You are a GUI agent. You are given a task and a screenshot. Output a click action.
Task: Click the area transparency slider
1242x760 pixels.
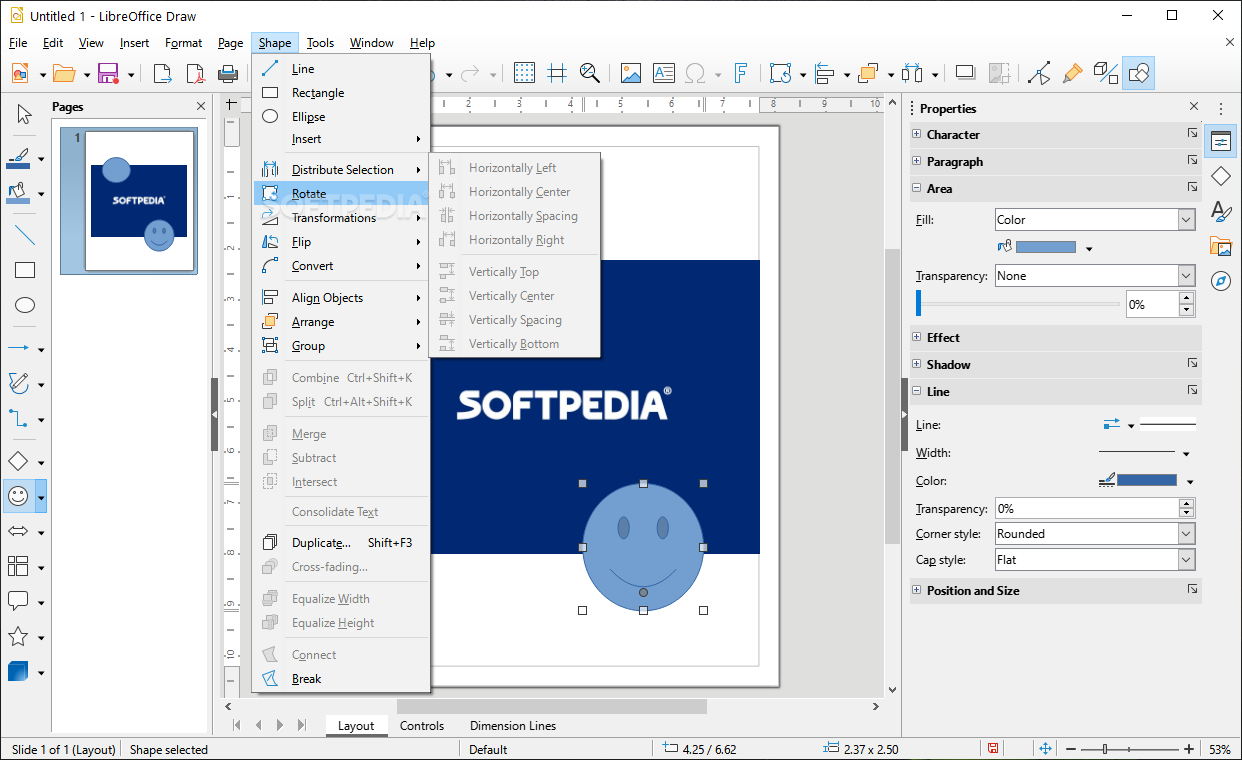click(x=1018, y=304)
